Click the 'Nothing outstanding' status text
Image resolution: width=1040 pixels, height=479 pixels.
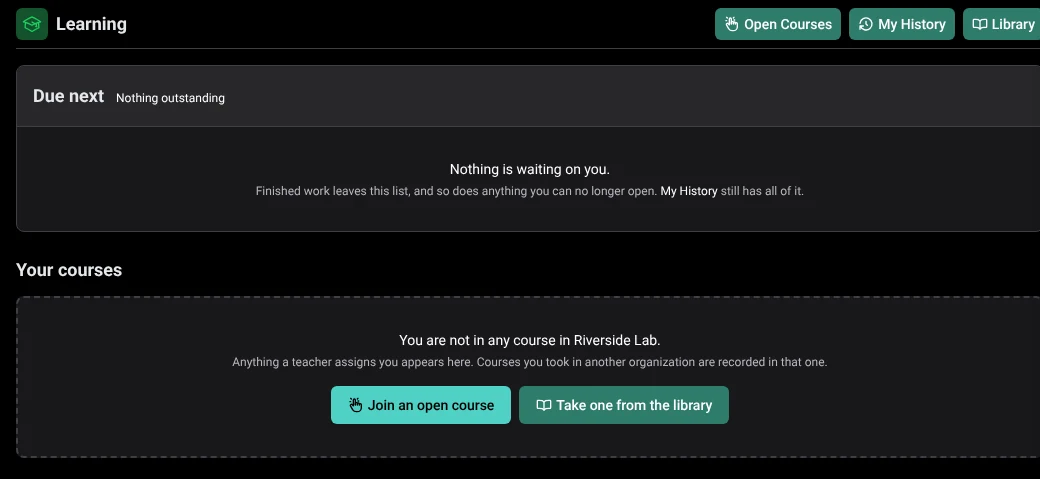[x=170, y=98]
